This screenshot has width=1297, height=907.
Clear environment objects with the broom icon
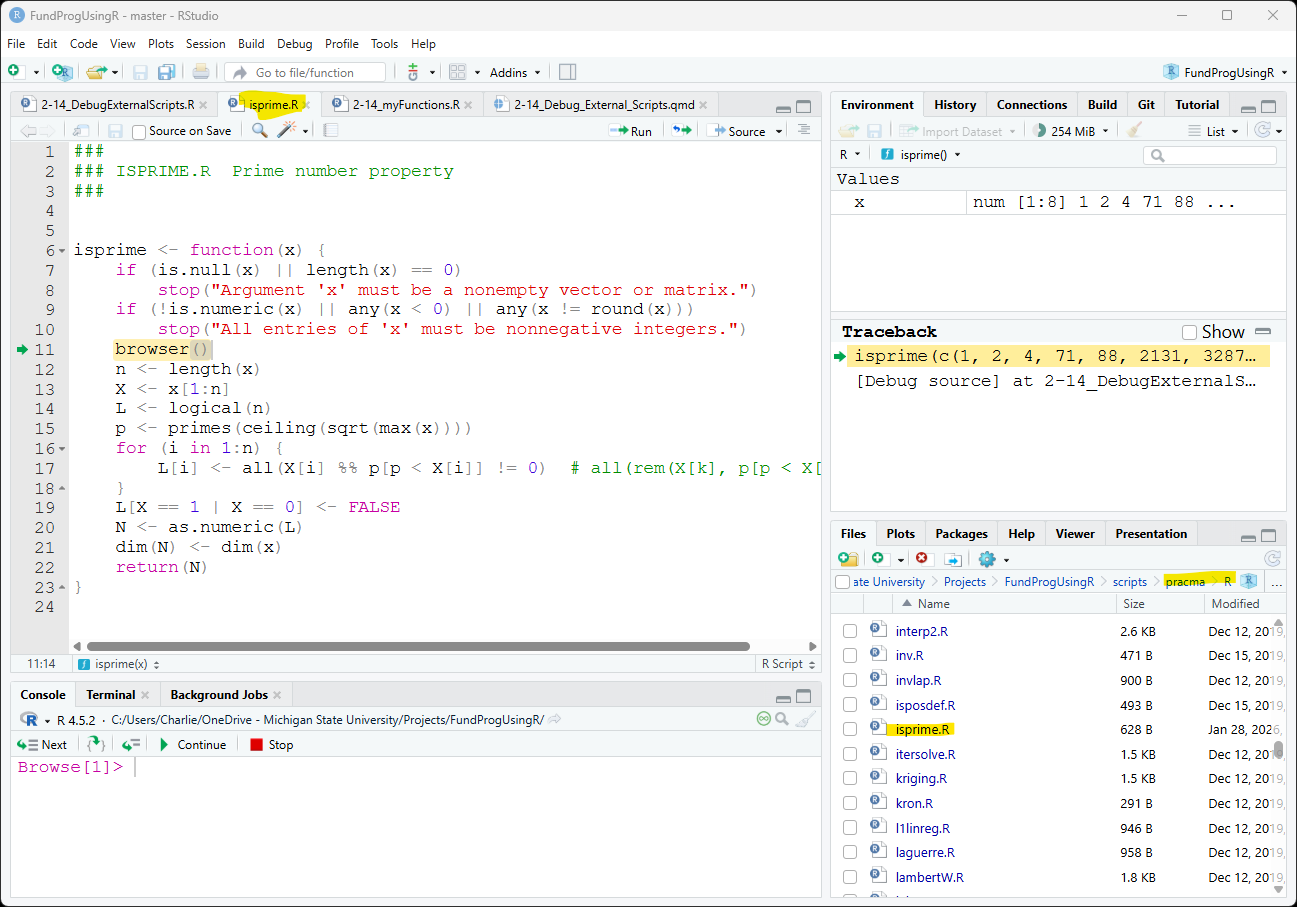tap(1134, 131)
